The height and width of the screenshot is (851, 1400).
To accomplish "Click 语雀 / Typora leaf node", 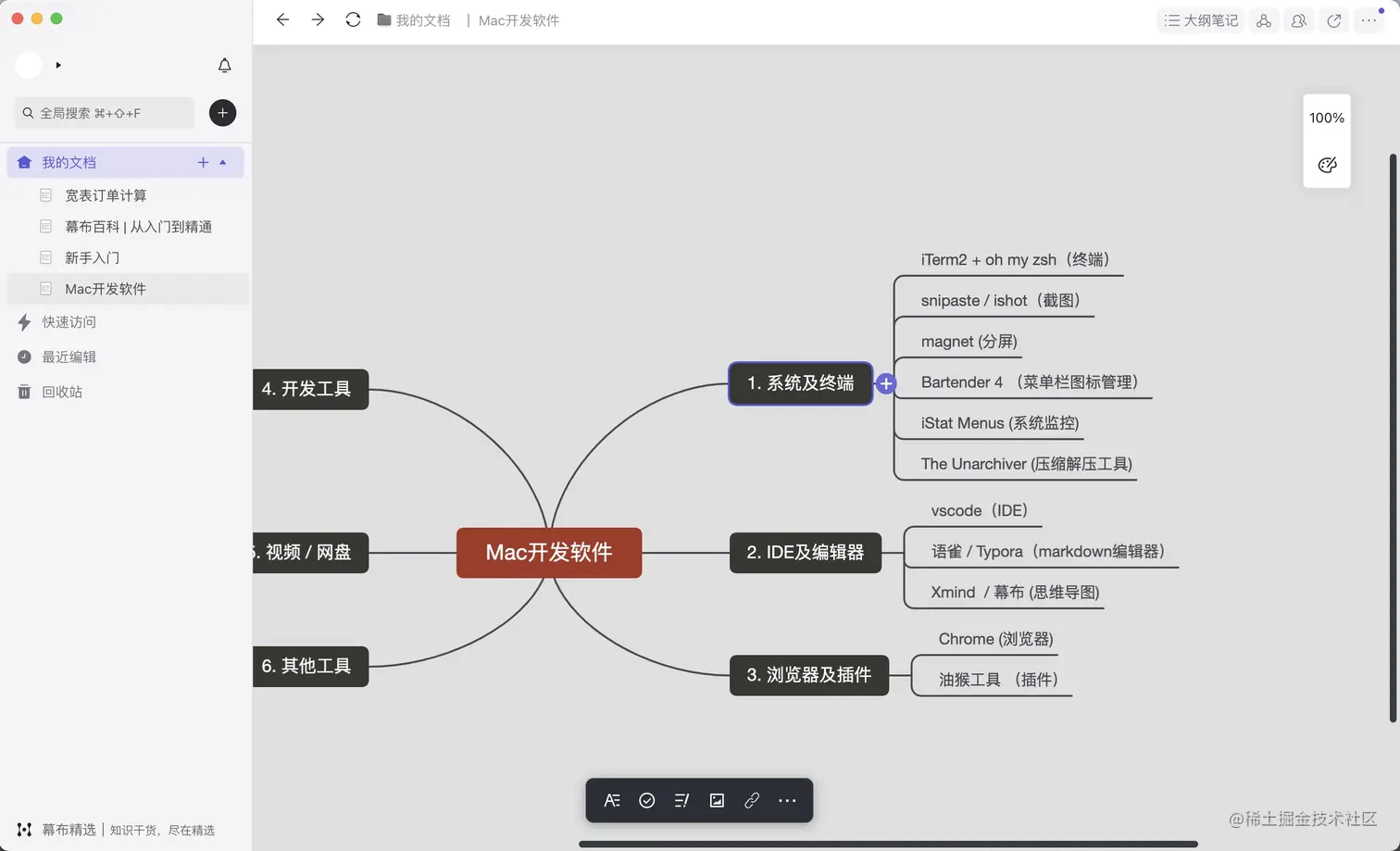I will [x=1048, y=552].
